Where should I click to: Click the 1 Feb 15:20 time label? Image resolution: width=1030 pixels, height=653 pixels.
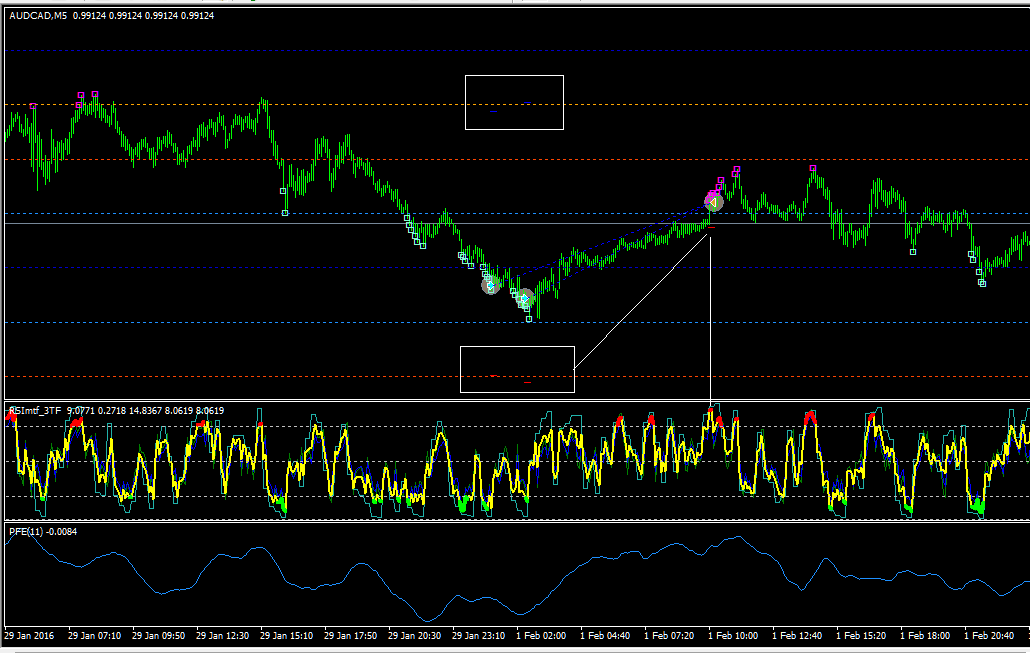pyautogui.click(x=861, y=636)
